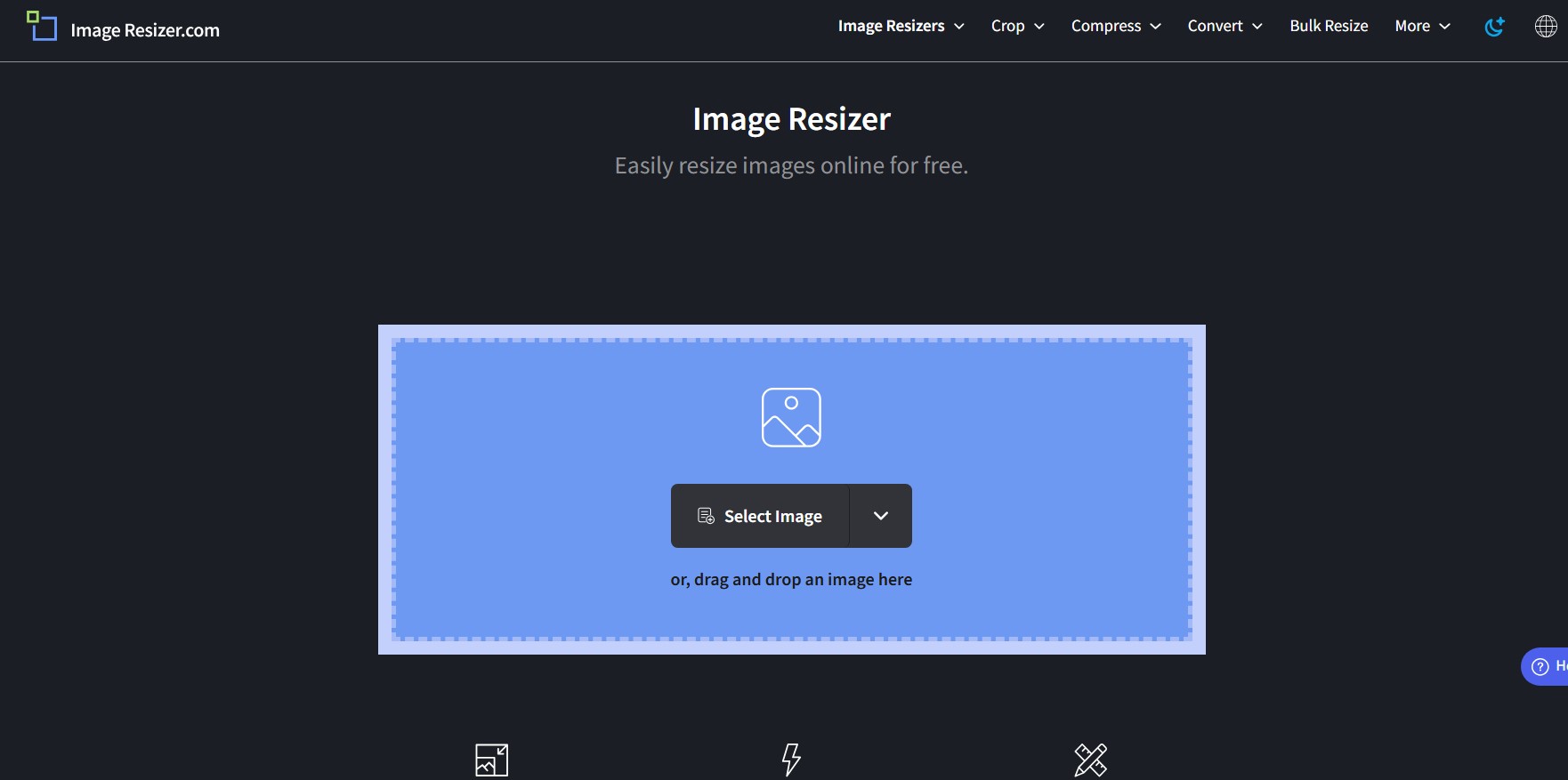The width and height of the screenshot is (1568, 780).
Task: Click the Select Image button
Action: click(760, 516)
